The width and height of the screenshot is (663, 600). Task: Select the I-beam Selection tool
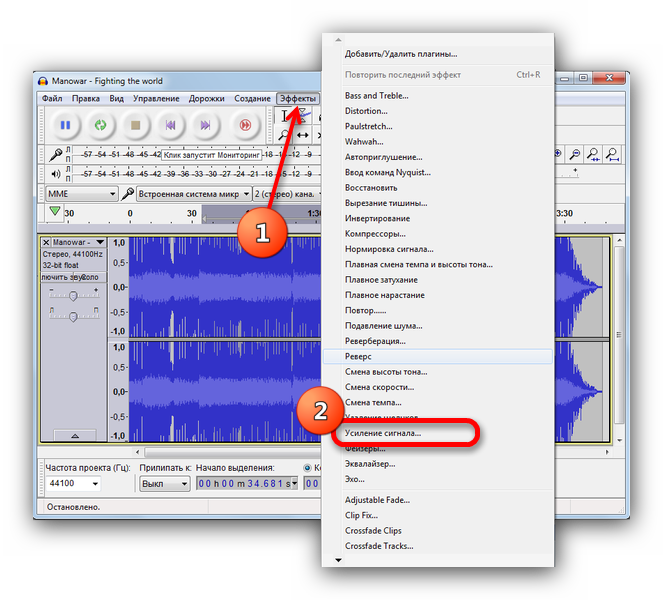(284, 115)
